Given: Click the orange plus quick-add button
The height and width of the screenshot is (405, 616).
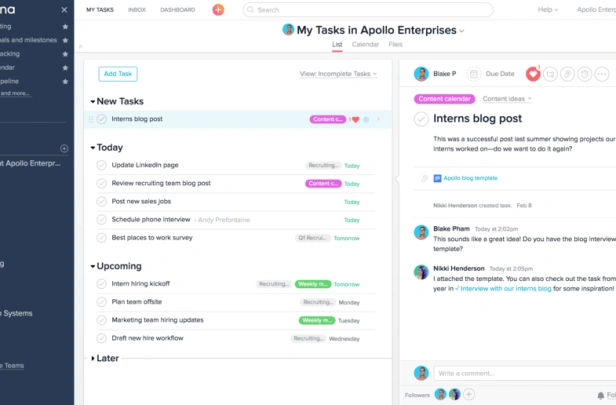Looking at the screenshot, I should (x=219, y=10).
